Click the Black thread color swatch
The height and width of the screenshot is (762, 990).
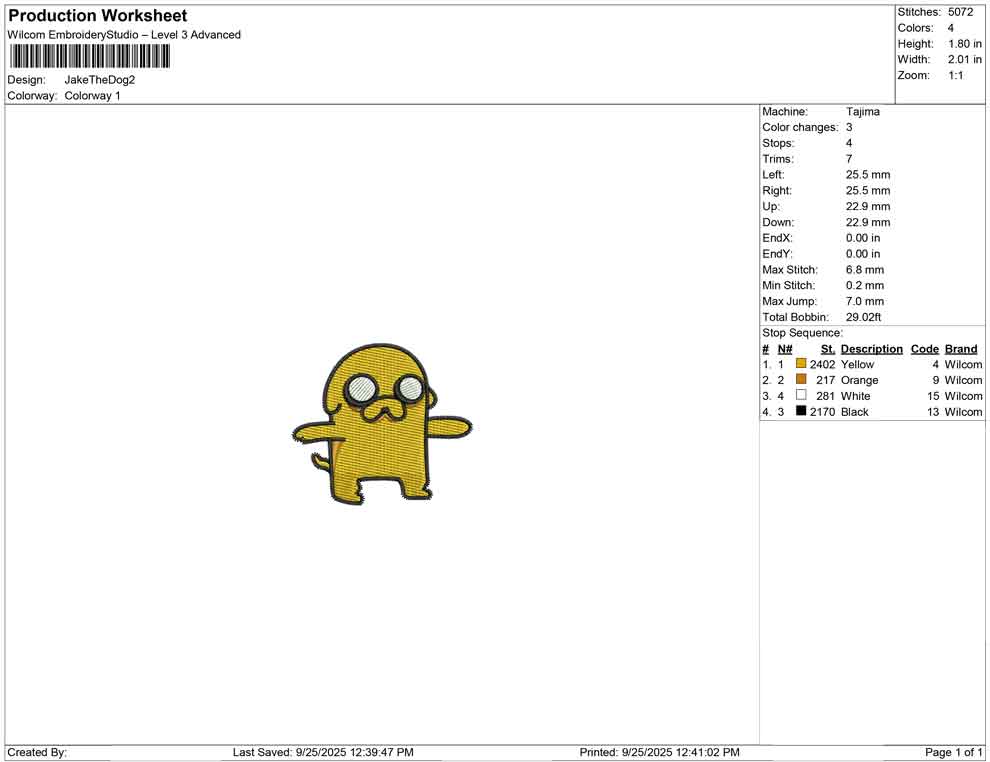coord(801,411)
